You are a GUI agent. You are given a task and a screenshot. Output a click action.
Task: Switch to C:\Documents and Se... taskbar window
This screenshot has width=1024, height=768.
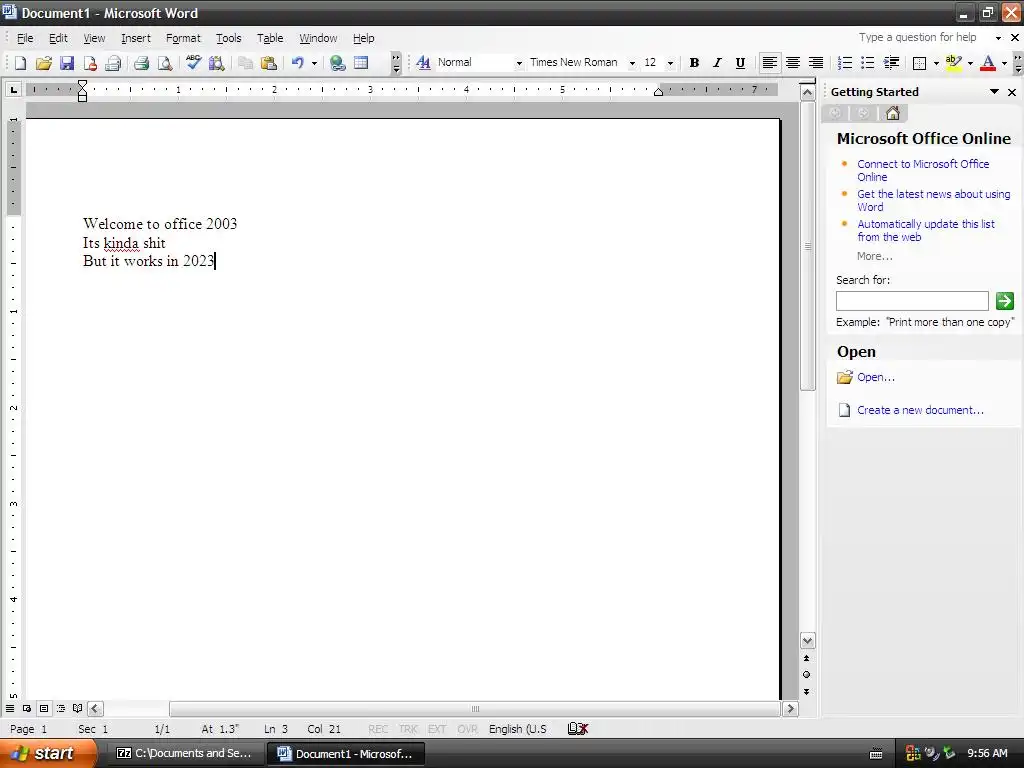(184, 753)
